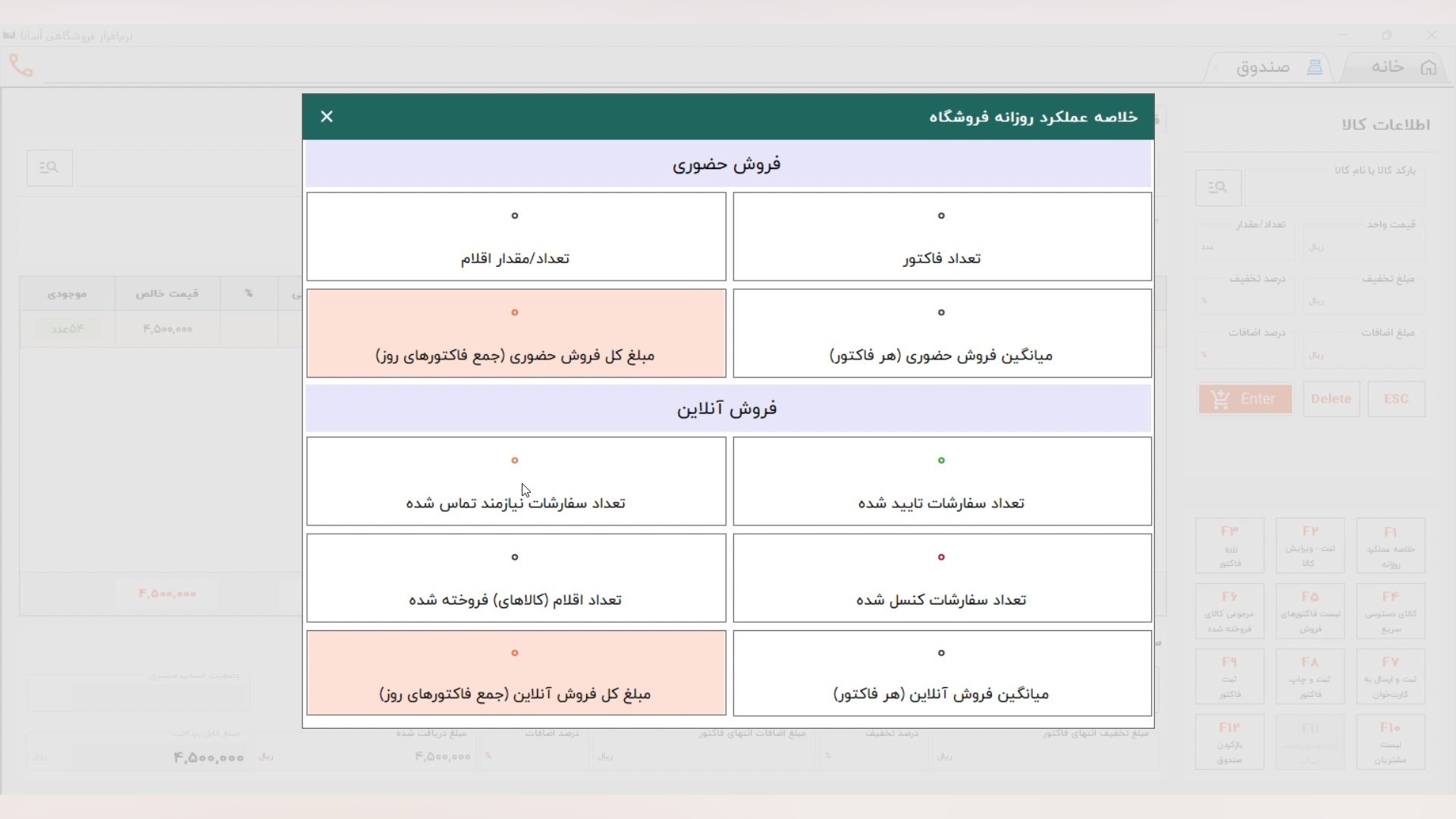Click the ۴,۵۰۰,۰۰۰ net price cell in the row
The width and height of the screenshot is (1456, 819).
[168, 329]
